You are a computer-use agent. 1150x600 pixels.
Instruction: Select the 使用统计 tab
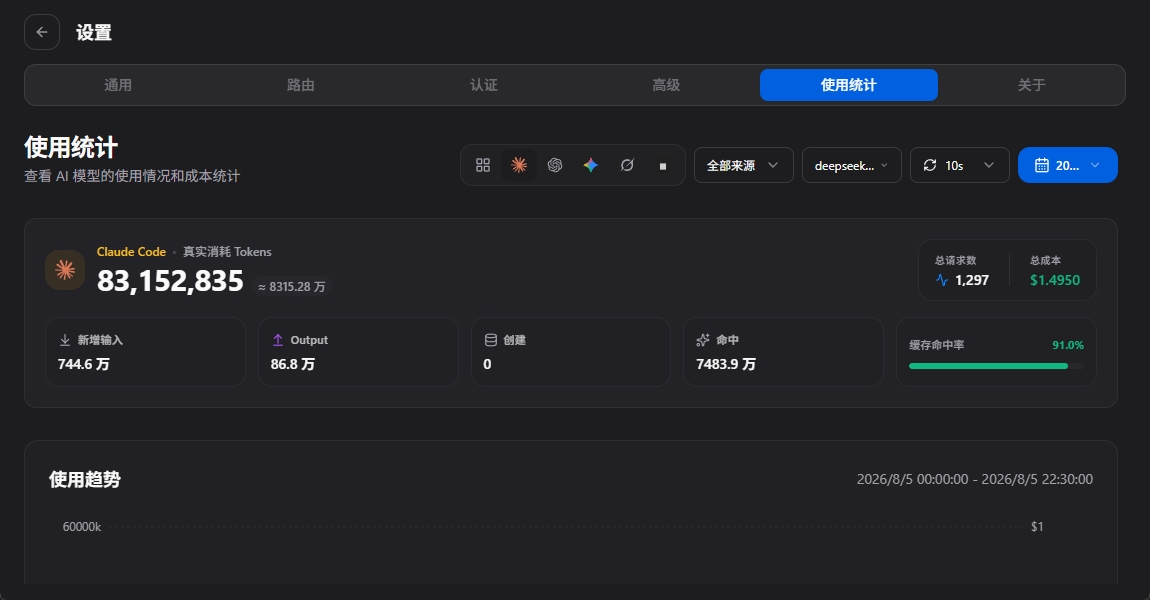click(849, 85)
